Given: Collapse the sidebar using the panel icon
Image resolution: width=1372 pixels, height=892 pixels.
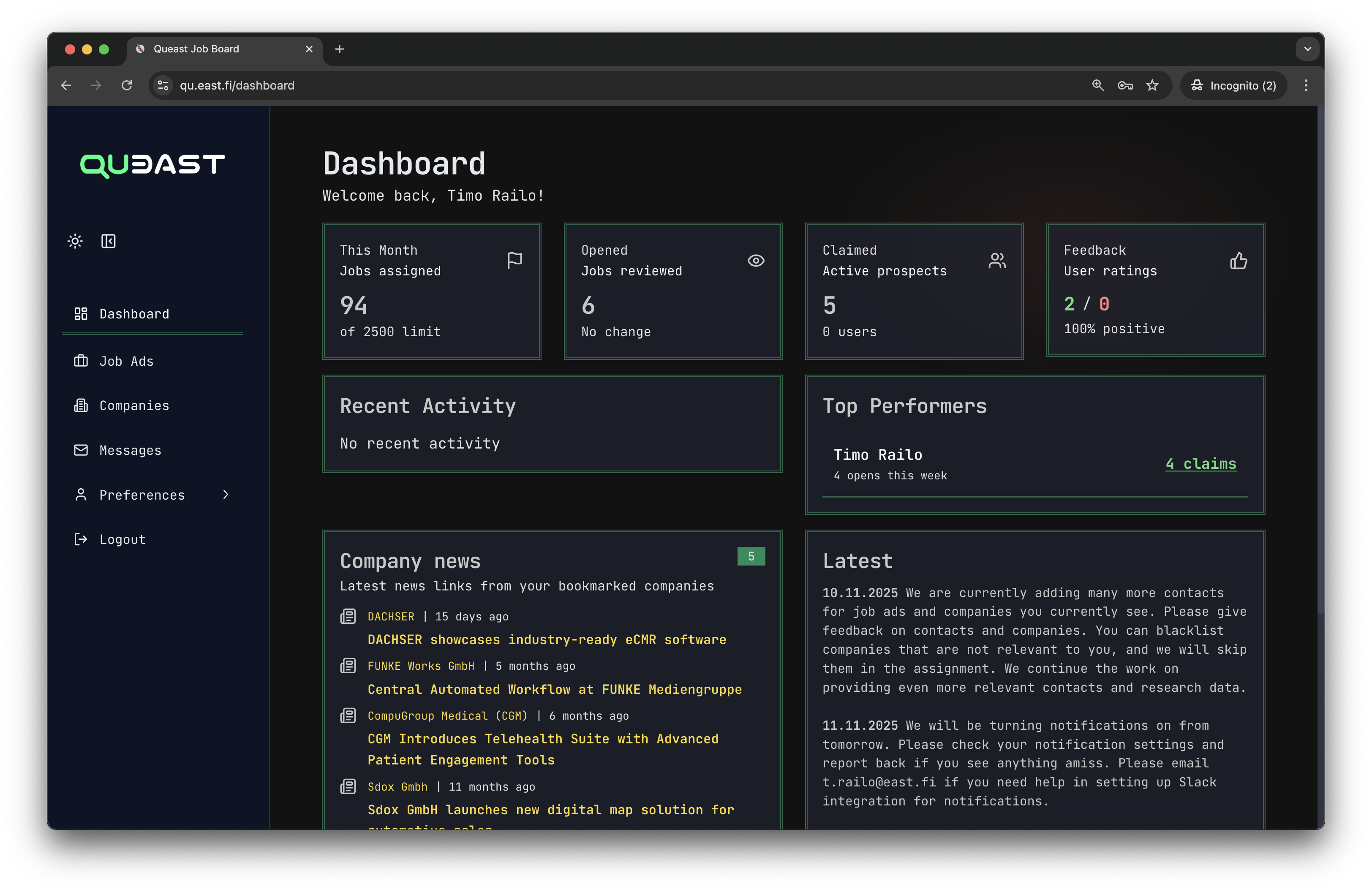Looking at the screenshot, I should coord(109,241).
